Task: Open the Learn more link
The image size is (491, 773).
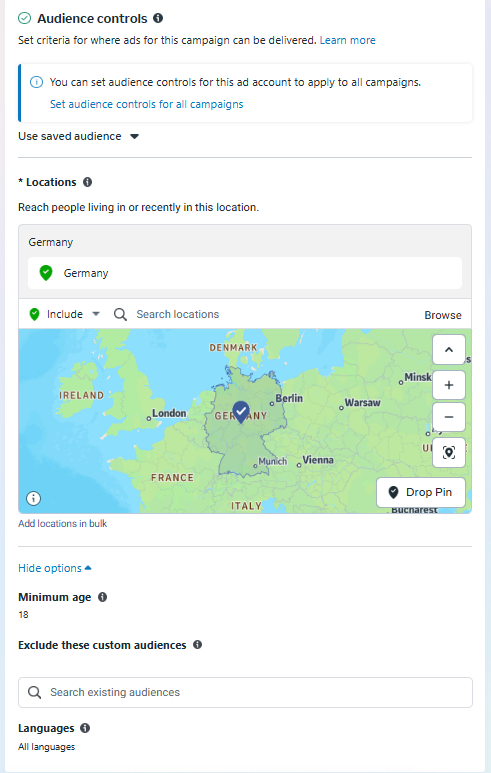Action: [x=348, y=40]
